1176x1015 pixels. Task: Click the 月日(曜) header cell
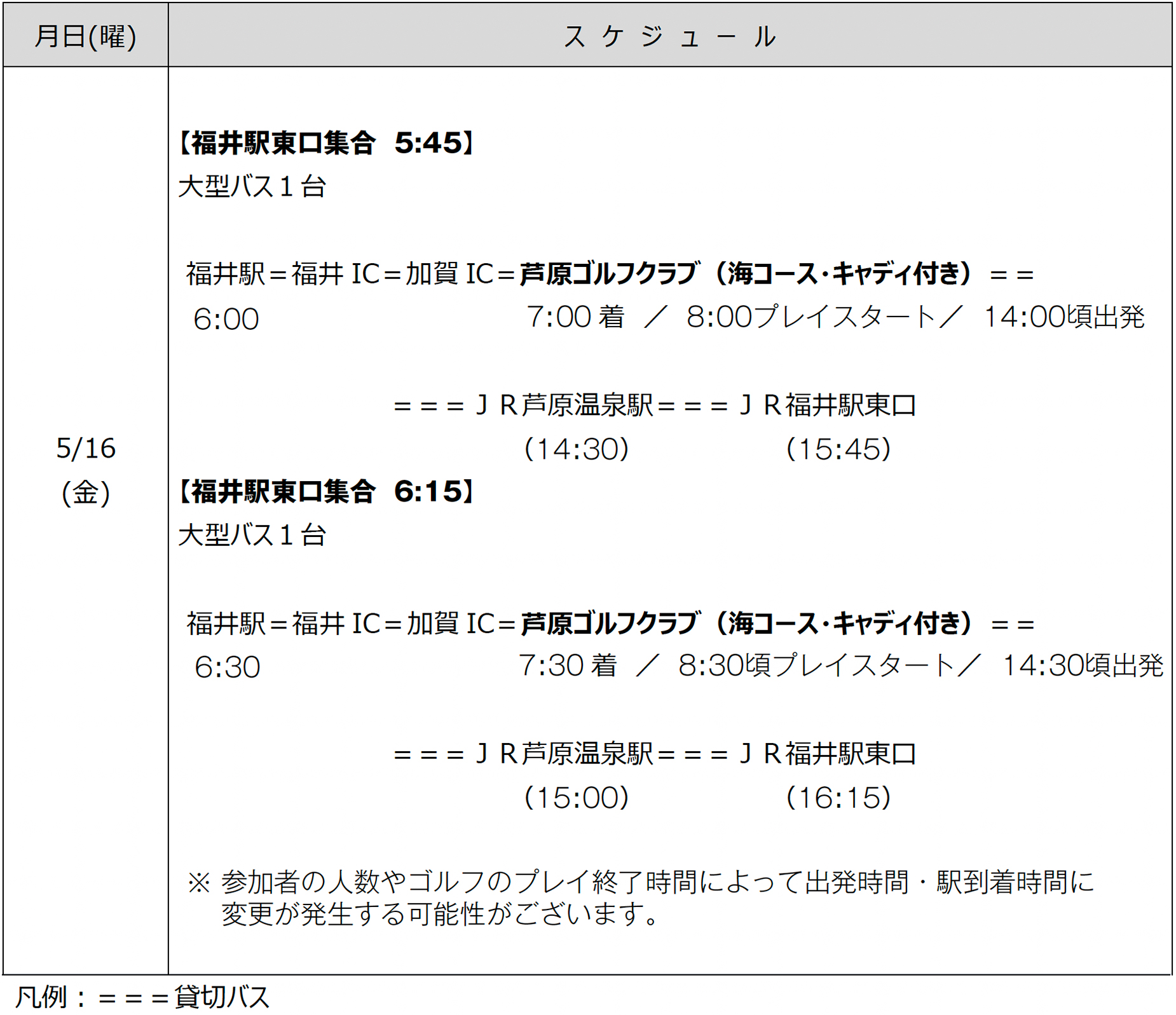[x=86, y=36]
